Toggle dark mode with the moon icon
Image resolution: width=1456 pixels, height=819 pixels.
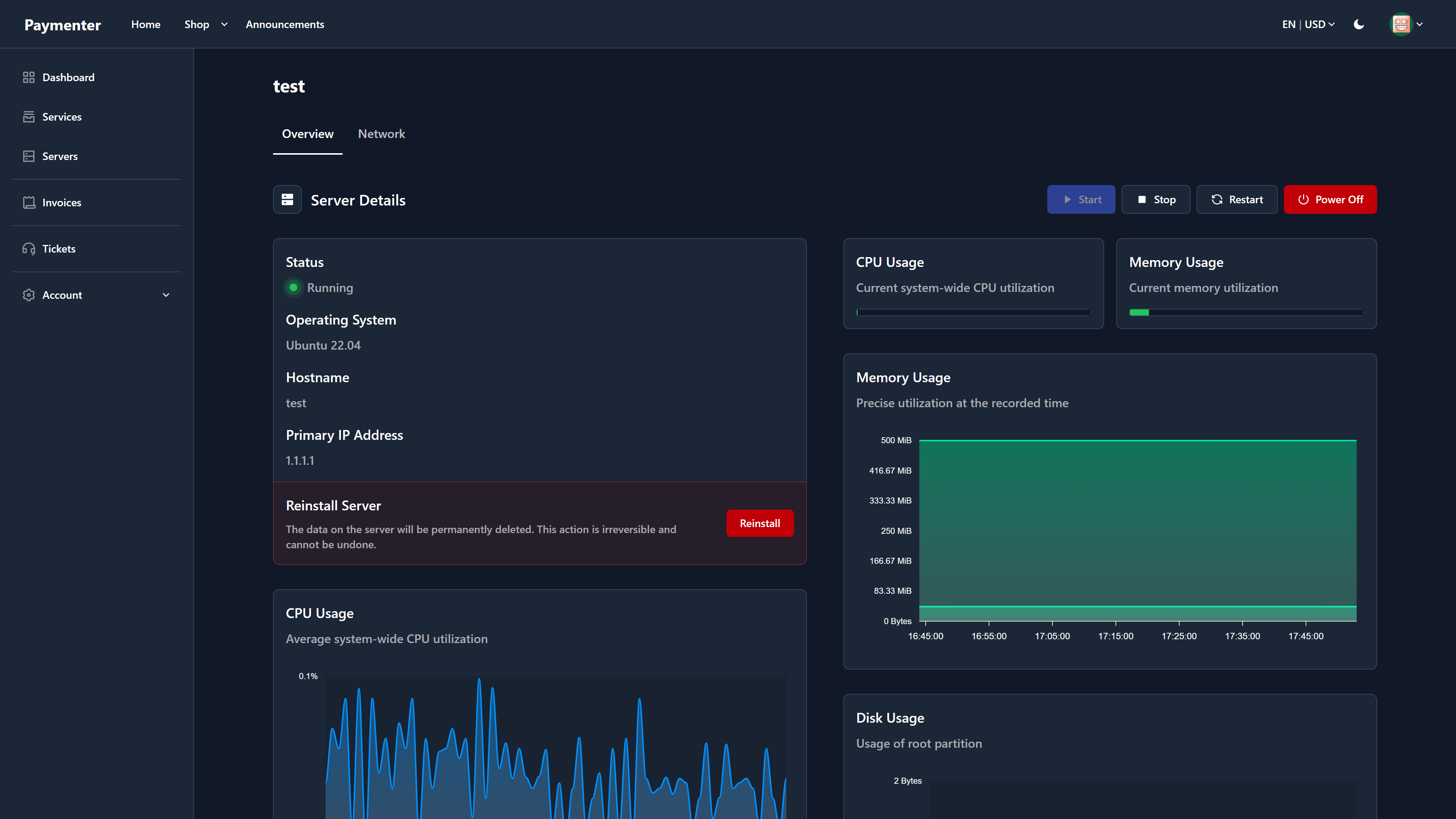[x=1359, y=24]
